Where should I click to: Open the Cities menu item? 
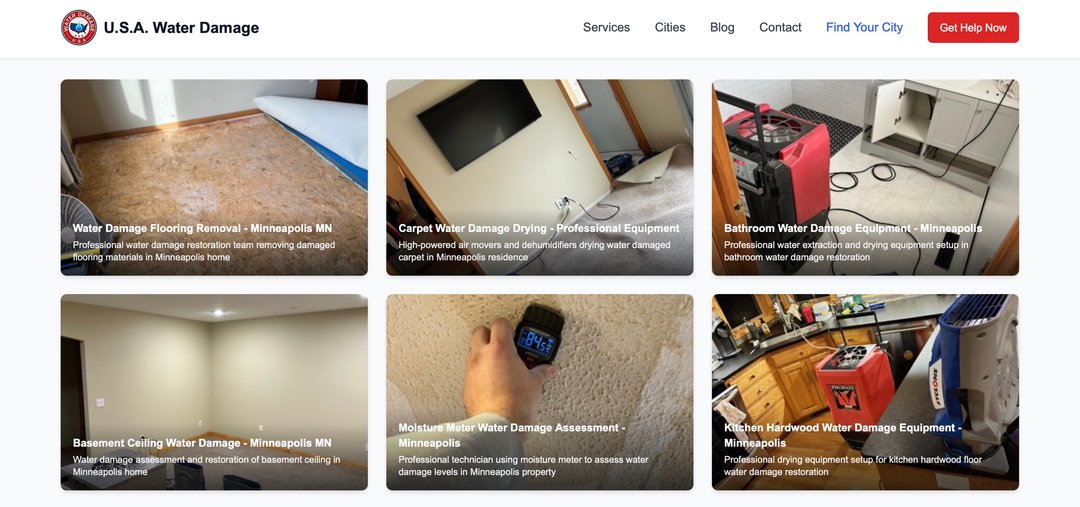(670, 28)
